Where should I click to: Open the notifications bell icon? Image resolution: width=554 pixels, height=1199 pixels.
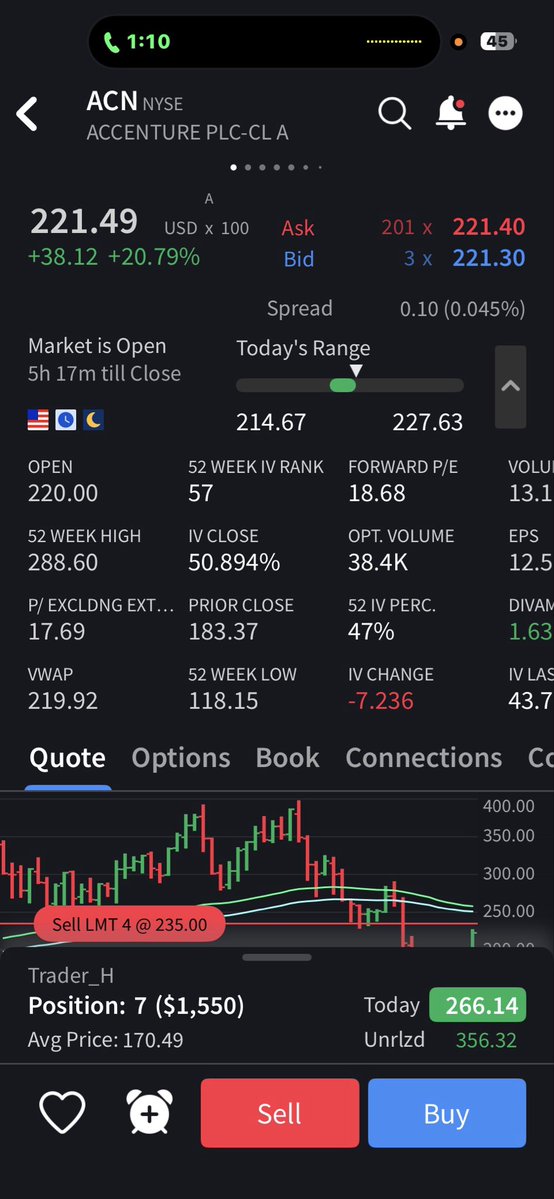click(451, 112)
